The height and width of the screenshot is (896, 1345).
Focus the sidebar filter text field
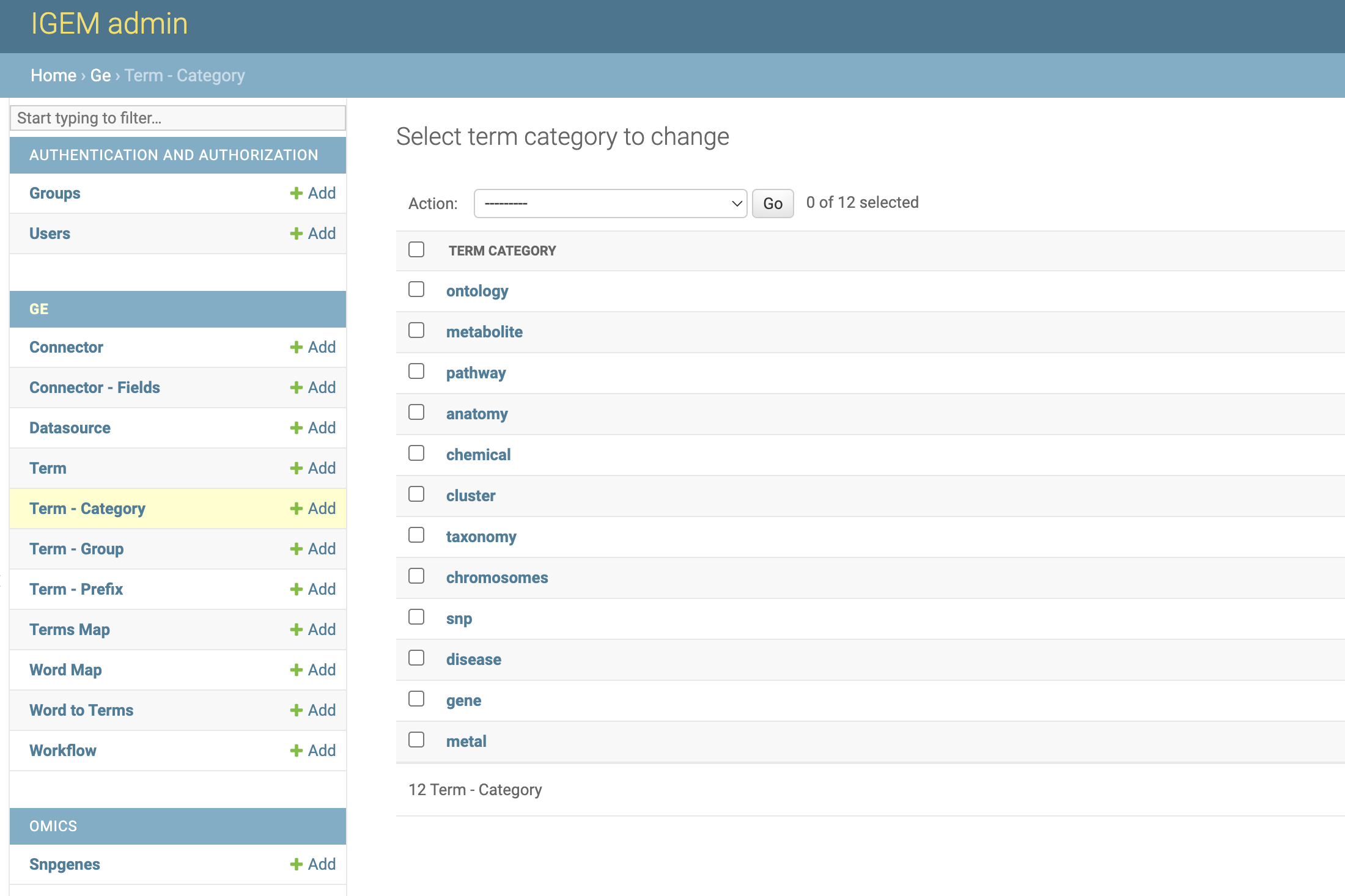(x=178, y=118)
